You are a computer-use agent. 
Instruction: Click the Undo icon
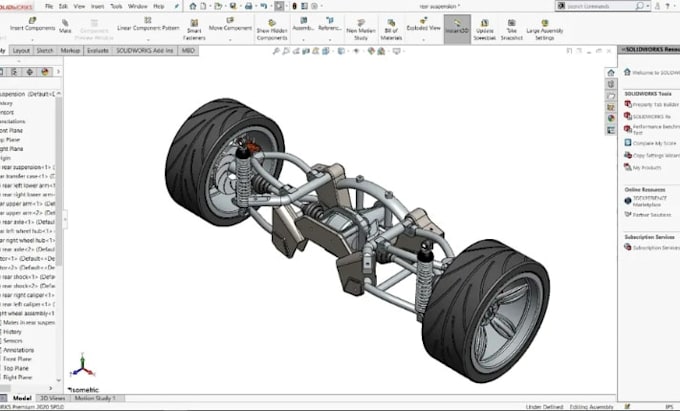tap(264, 6)
